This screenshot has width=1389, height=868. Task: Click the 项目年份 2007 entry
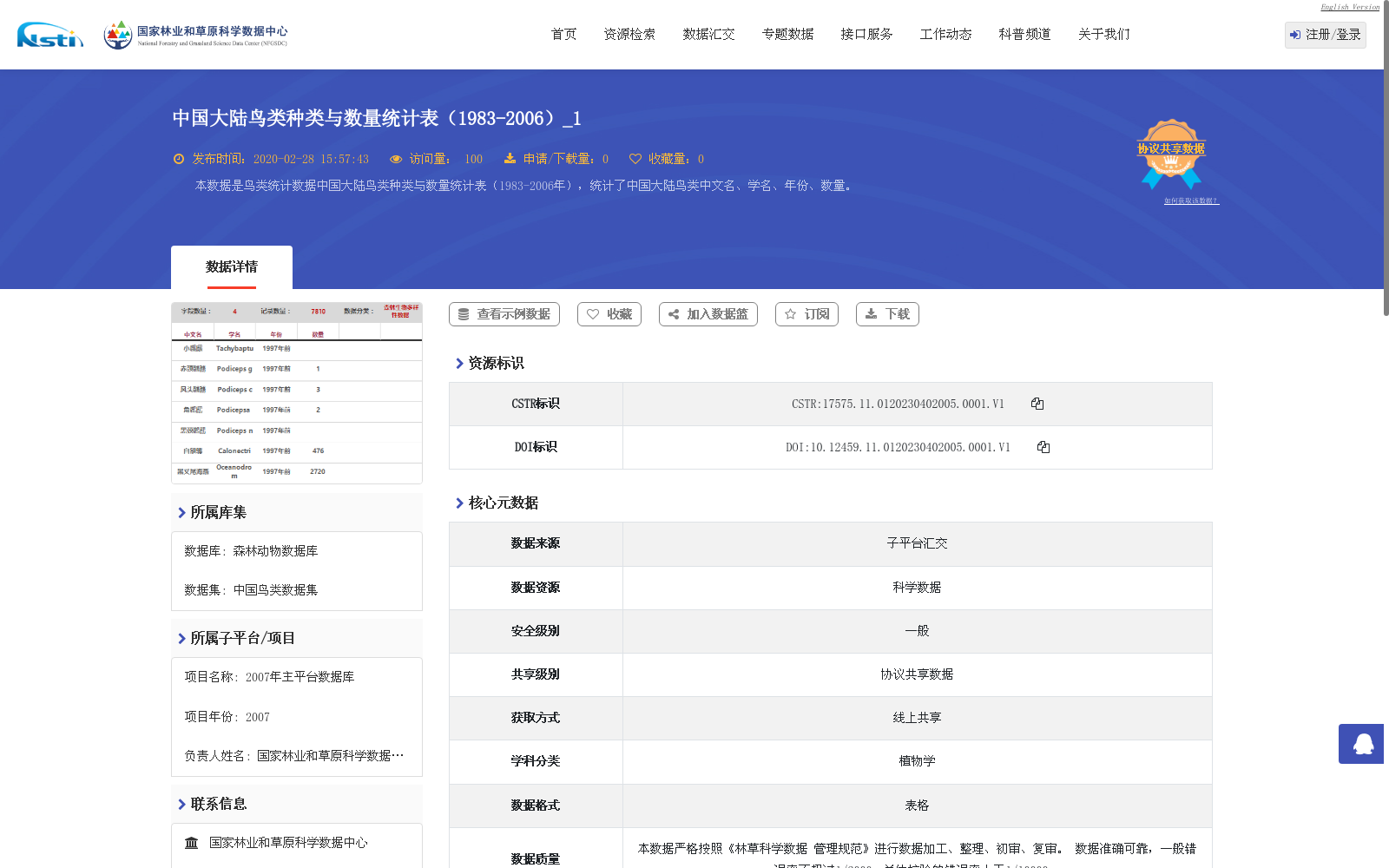[x=227, y=717]
